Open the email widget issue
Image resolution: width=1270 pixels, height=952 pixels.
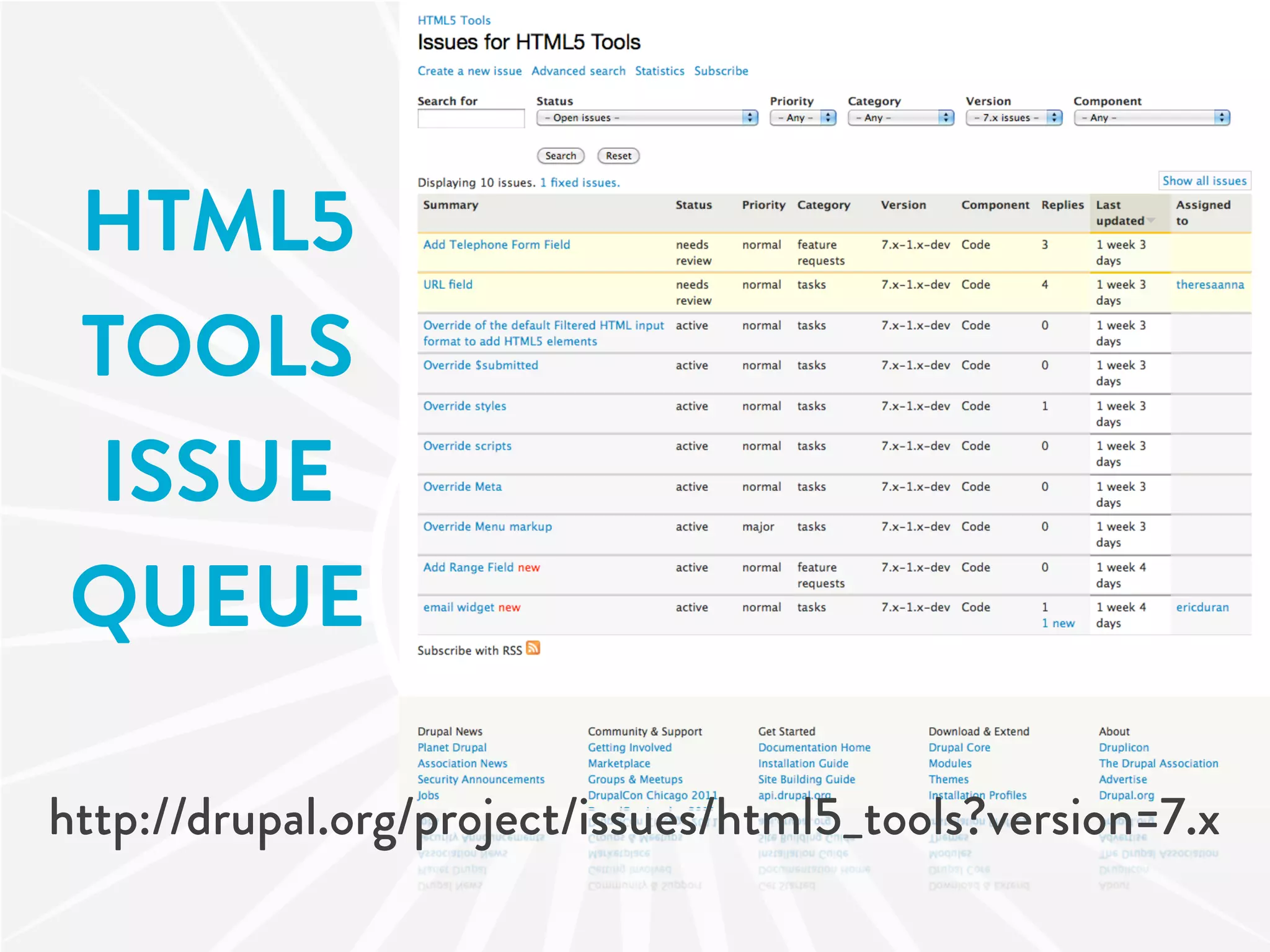[x=459, y=607]
